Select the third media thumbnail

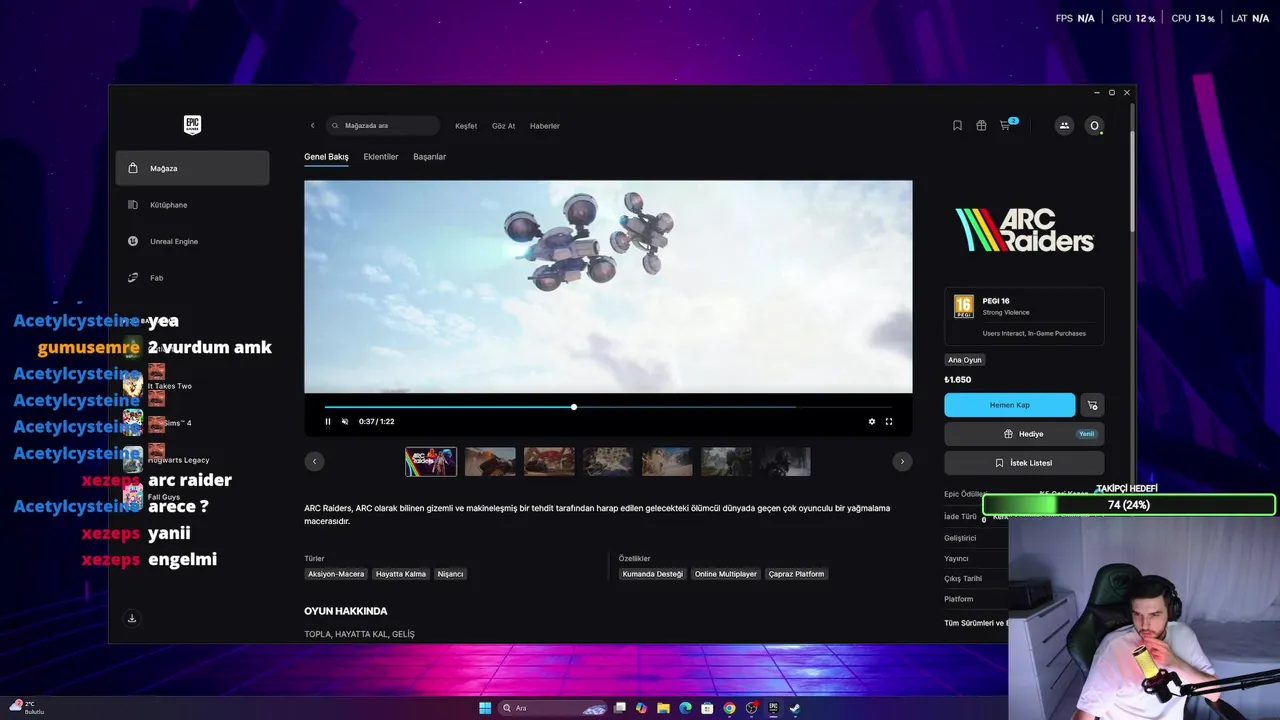pos(549,461)
